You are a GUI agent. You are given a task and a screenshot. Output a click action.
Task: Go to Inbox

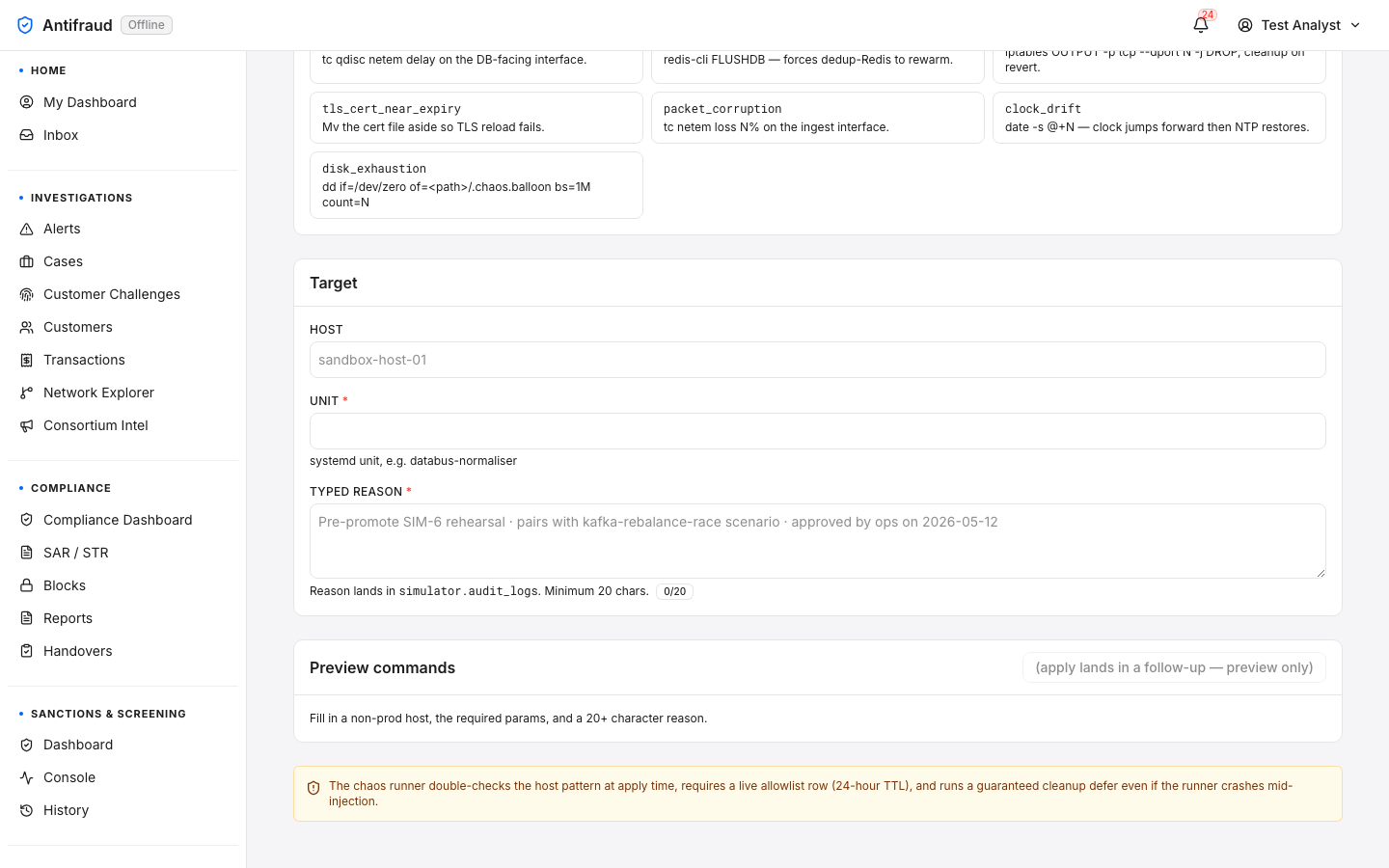61,135
